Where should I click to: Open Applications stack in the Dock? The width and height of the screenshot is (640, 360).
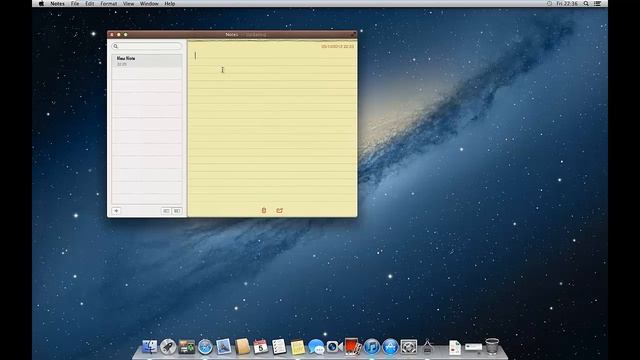click(427, 347)
